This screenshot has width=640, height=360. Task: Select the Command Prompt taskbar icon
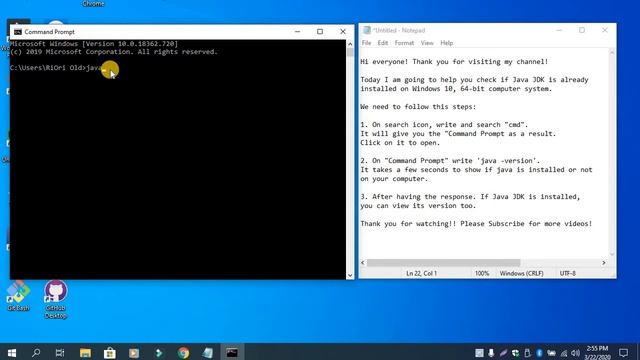[x=232, y=353]
